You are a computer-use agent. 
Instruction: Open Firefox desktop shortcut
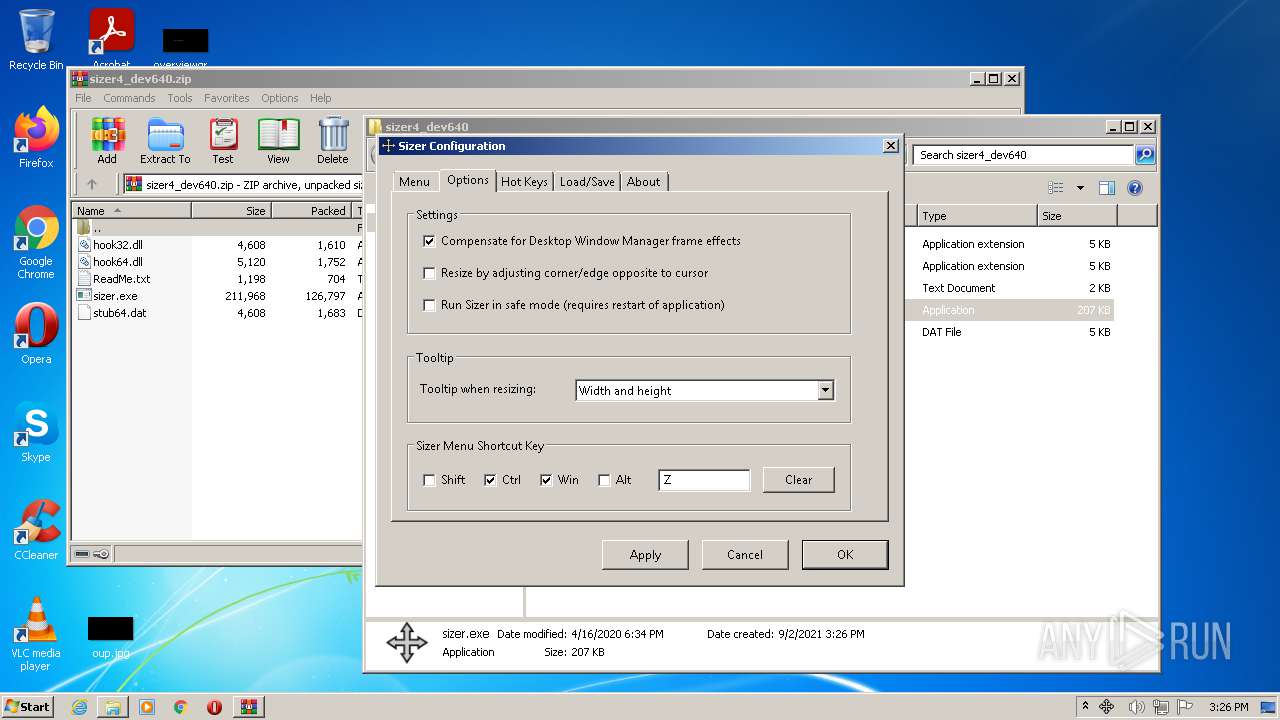tap(36, 138)
